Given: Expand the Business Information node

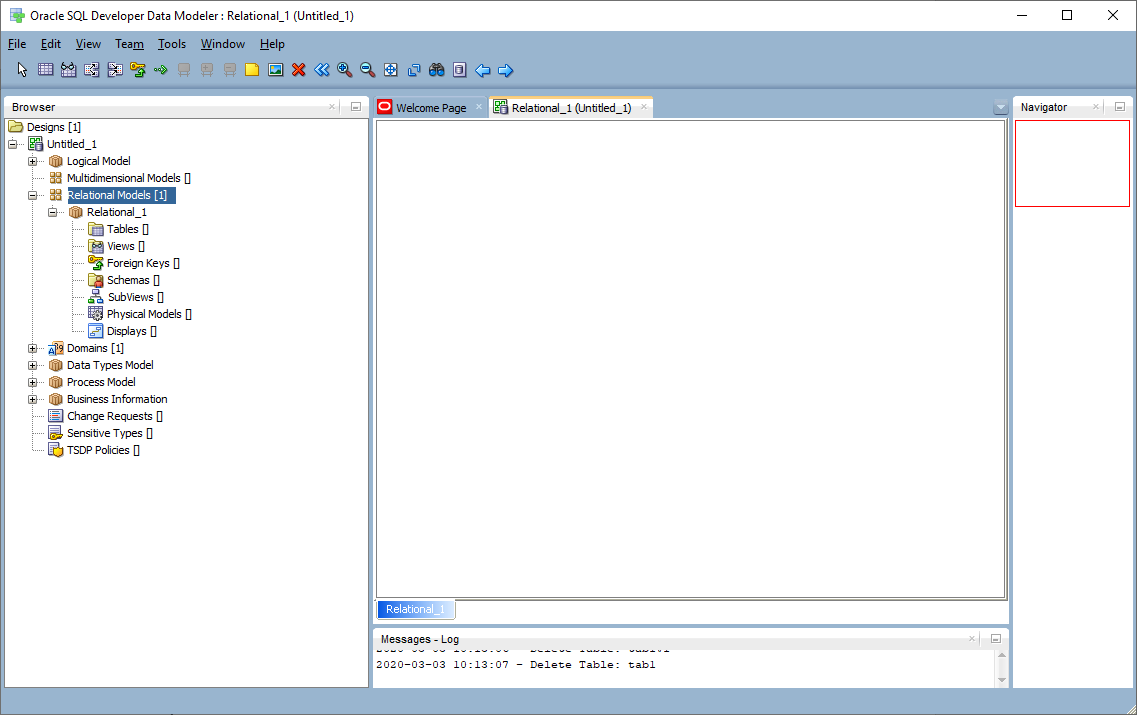Looking at the screenshot, I should coord(33,400).
